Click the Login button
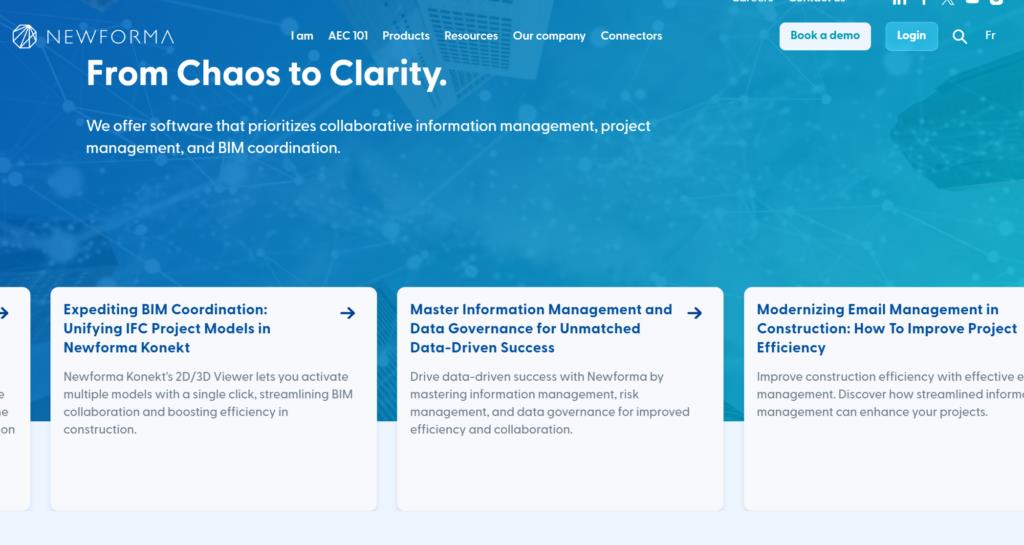This screenshot has width=1024, height=545. (911, 36)
